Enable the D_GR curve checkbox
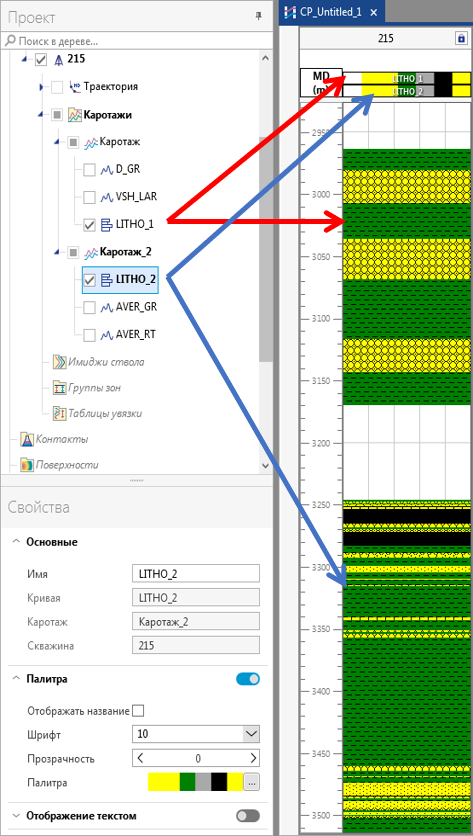The width and height of the screenshot is (473, 836). 90,170
